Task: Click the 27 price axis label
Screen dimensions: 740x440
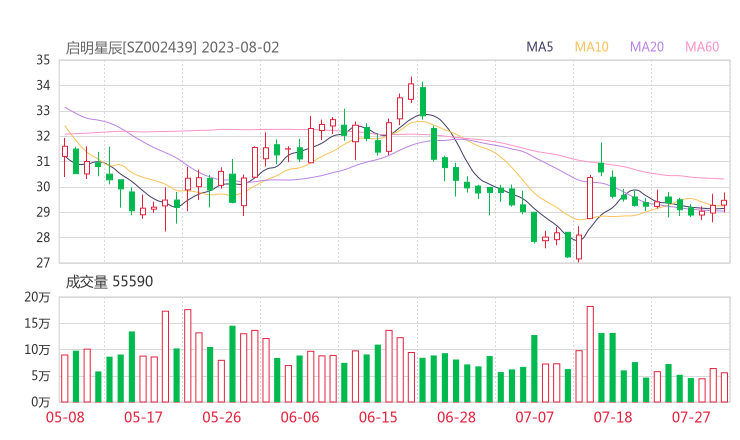Action: click(43, 263)
